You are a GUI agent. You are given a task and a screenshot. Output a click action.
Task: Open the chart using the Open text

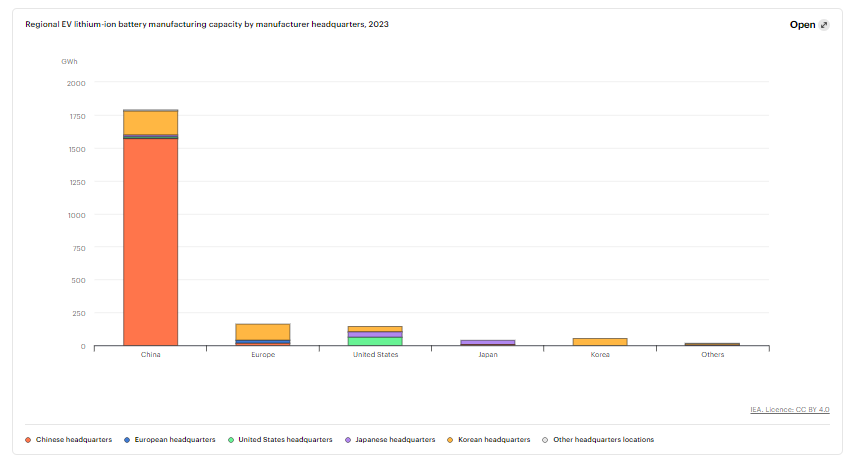click(x=802, y=25)
